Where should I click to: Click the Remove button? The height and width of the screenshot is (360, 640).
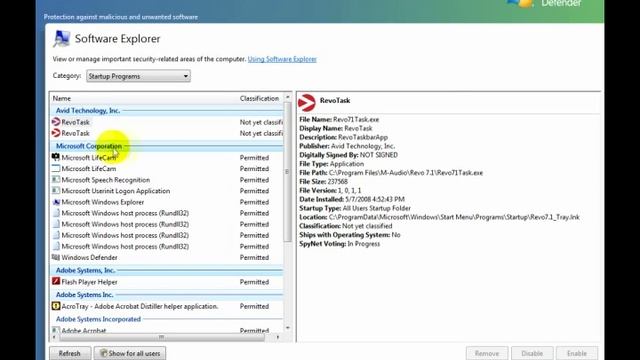point(487,353)
